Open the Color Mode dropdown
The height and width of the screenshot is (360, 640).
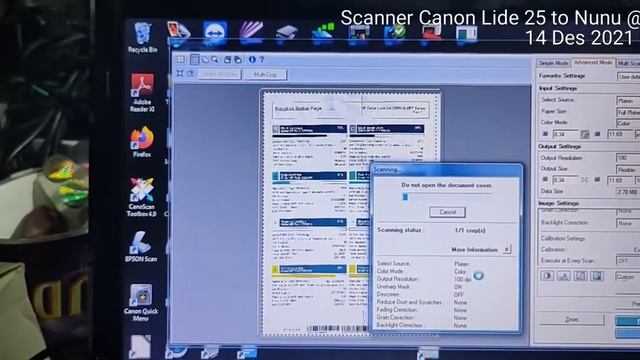point(628,123)
